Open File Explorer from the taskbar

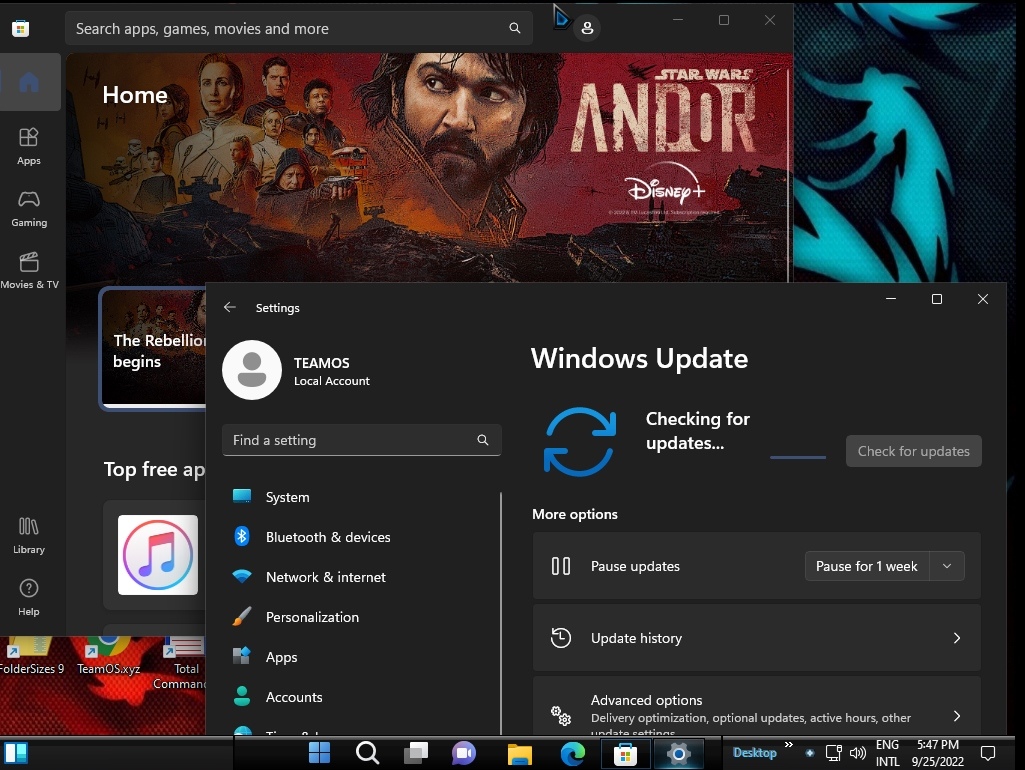click(518, 753)
